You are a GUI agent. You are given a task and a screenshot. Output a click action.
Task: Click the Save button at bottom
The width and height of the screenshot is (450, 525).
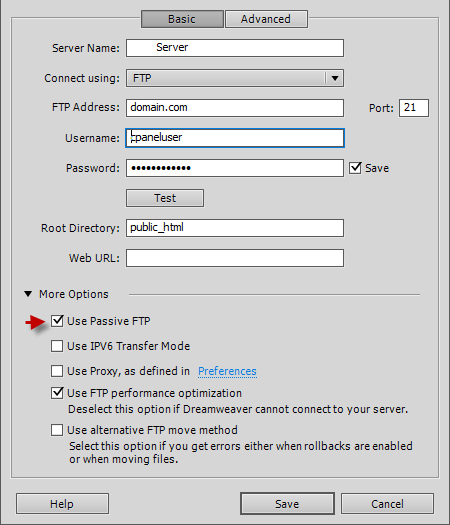(x=287, y=504)
